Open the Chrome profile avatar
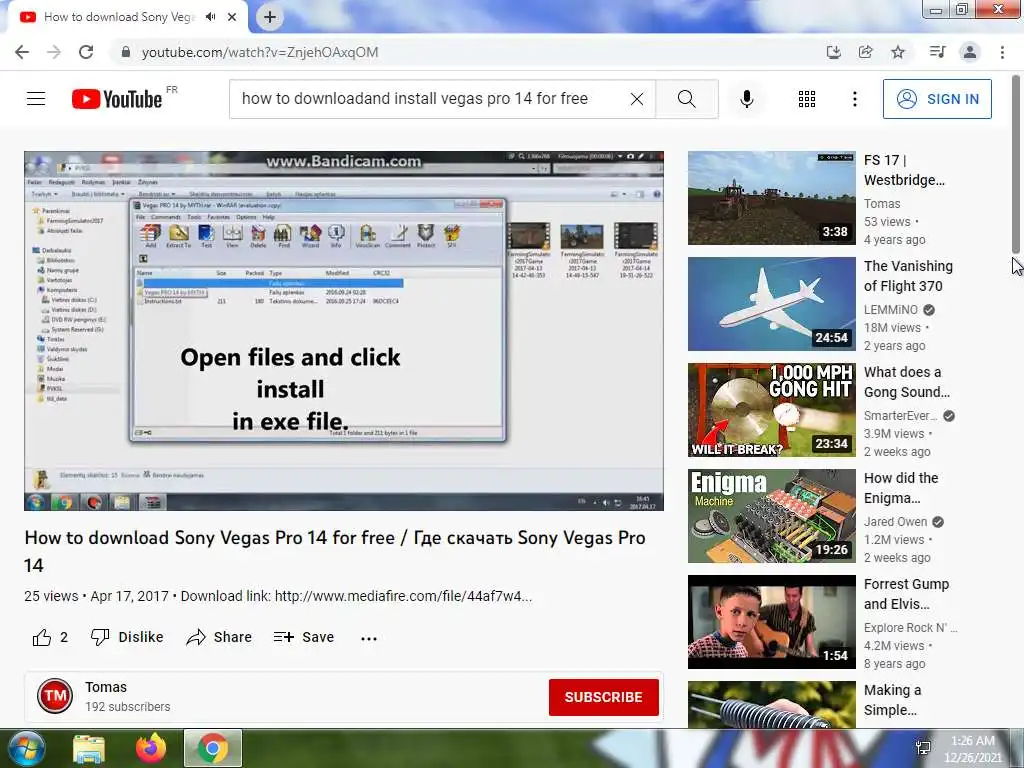This screenshot has width=1024, height=768. coord(970,52)
